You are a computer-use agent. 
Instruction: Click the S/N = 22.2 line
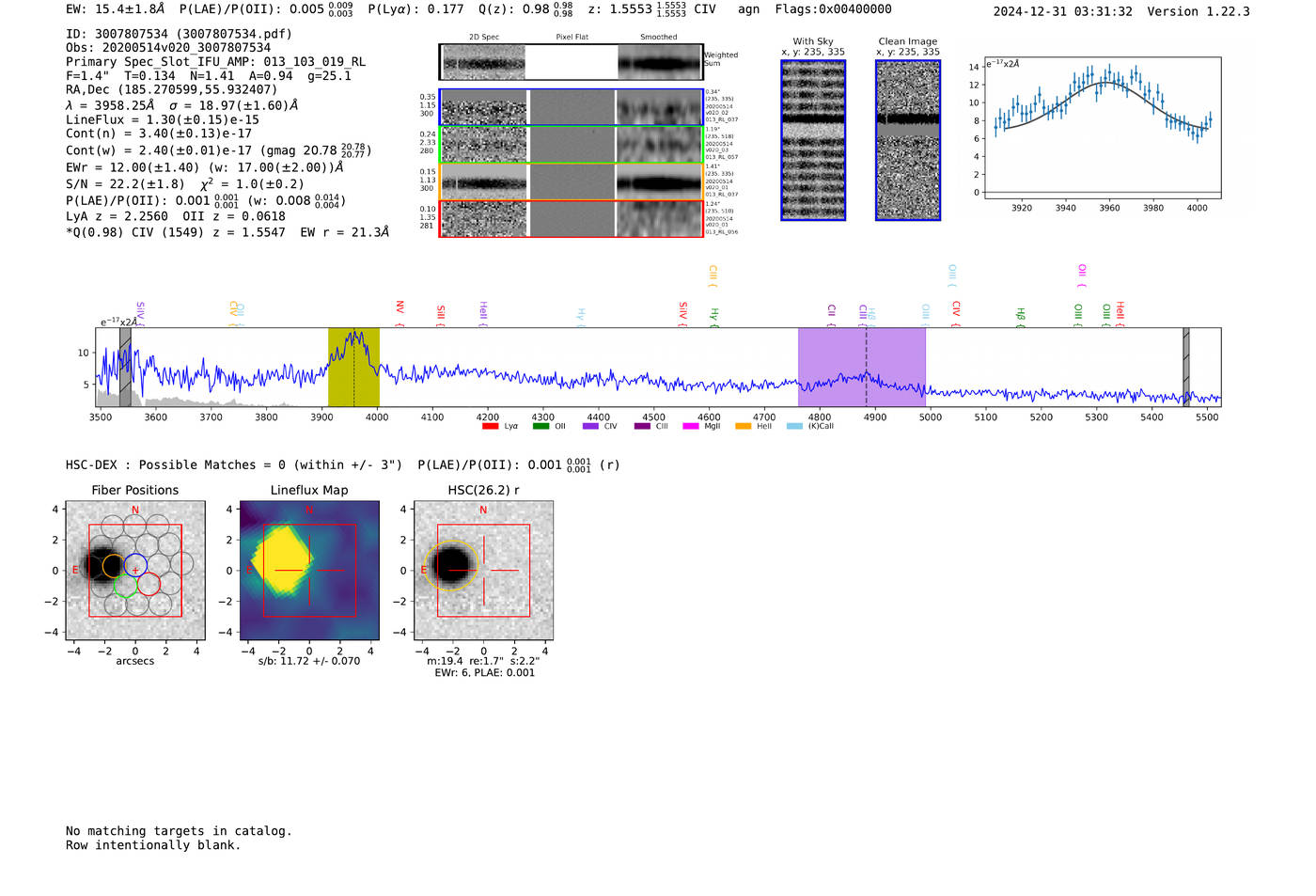pos(185,184)
